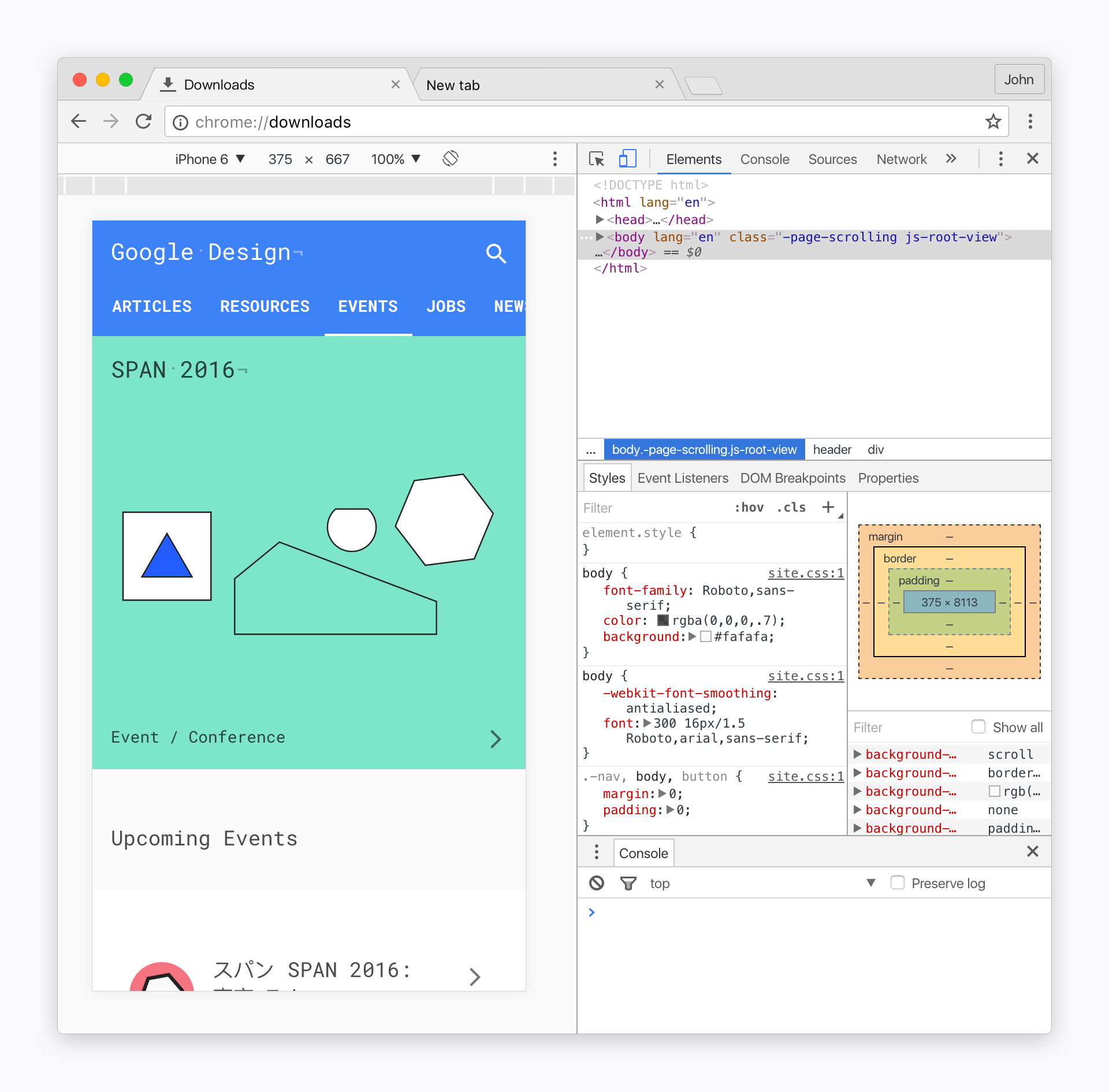Show more DevTools tabs with chevrons
Viewport: 1109px width, 1092px height.
pos(951,159)
